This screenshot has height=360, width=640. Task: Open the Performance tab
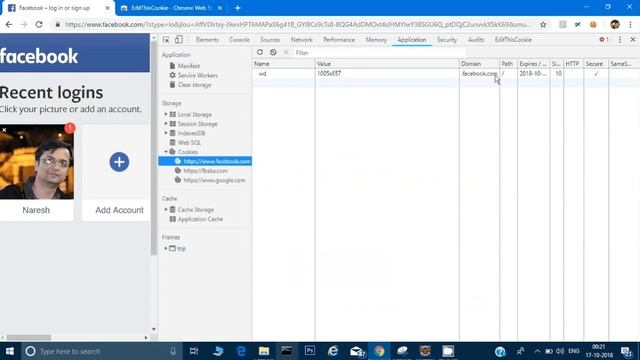point(339,40)
